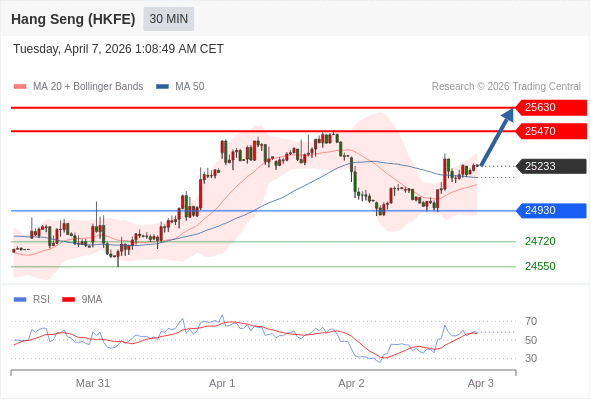The width and height of the screenshot is (590, 400).
Task: Click the RSI 50 axis value
Action: coord(531,340)
